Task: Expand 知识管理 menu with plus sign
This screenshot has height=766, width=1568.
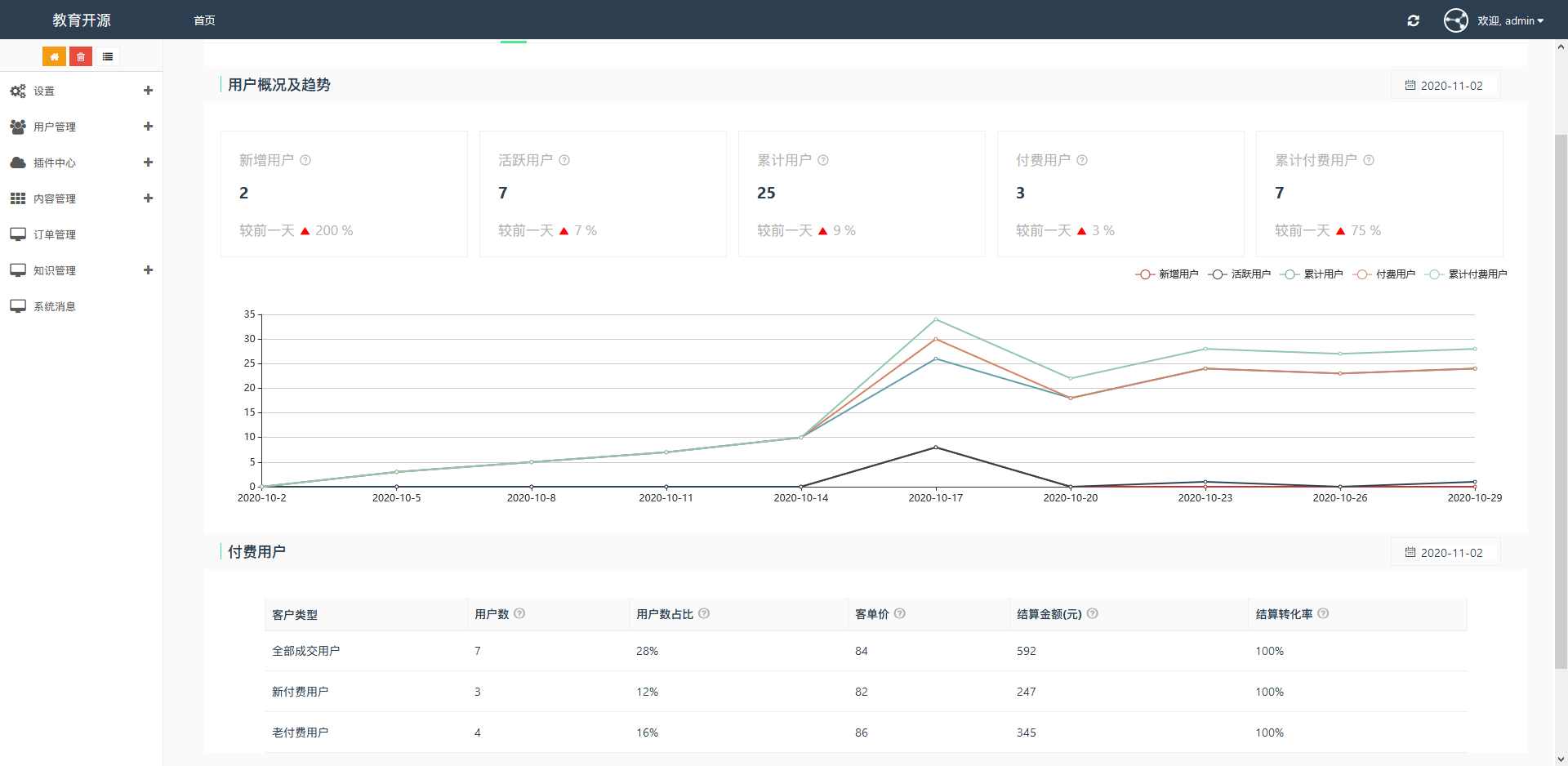Action: point(148,270)
